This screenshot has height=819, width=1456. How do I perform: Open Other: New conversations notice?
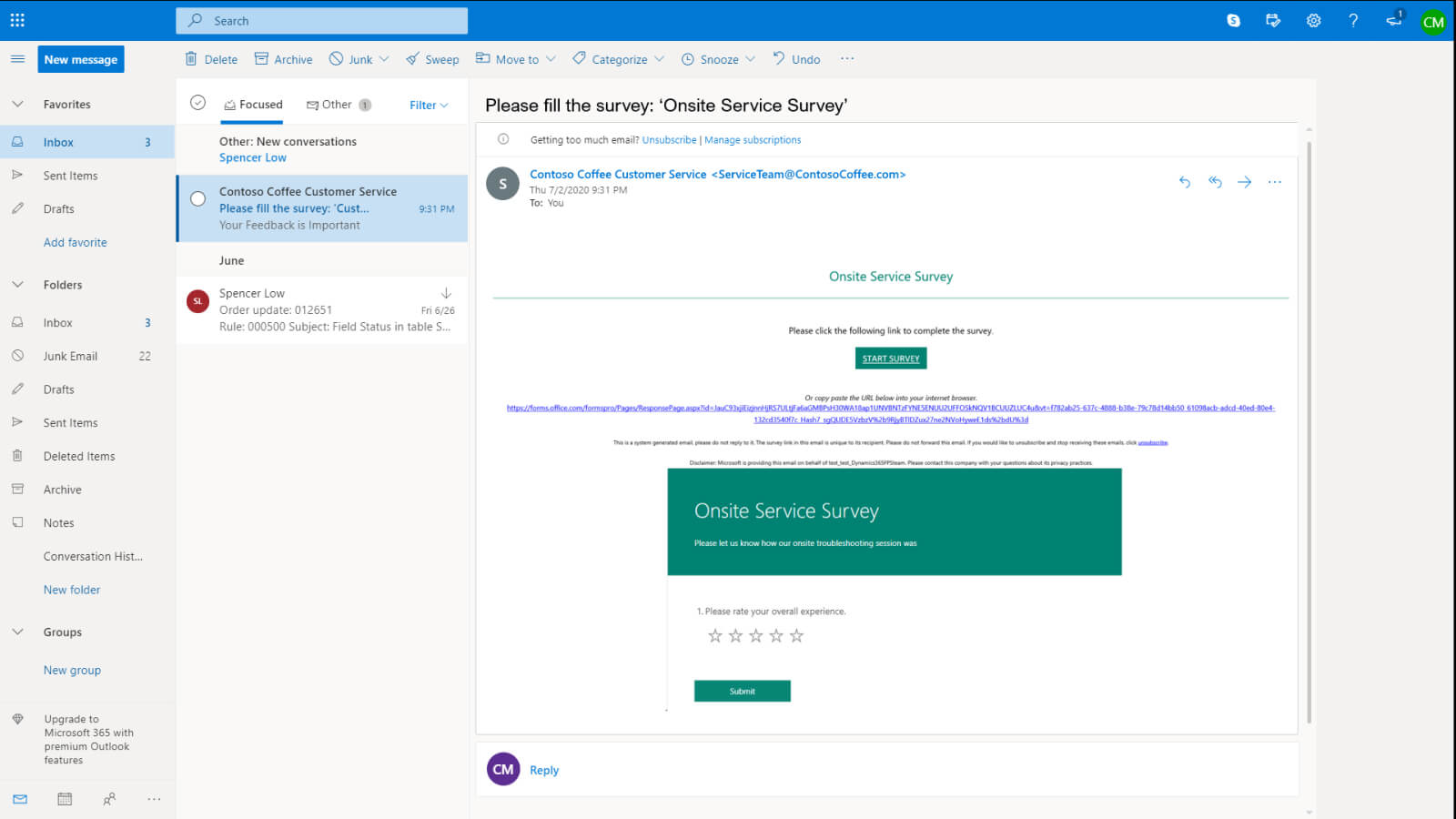click(322, 149)
